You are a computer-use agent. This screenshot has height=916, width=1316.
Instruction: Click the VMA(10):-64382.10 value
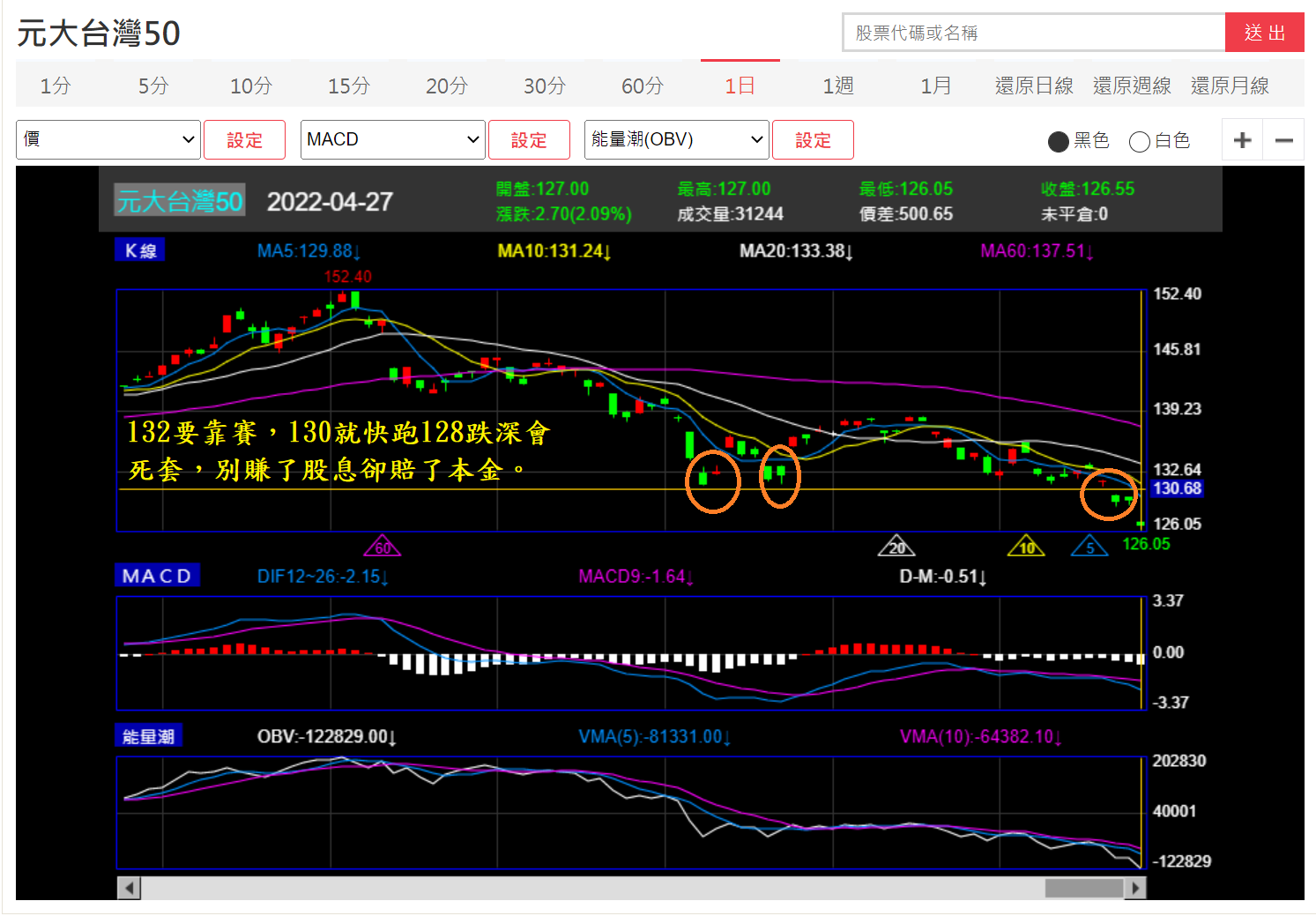pyautogui.click(x=980, y=736)
